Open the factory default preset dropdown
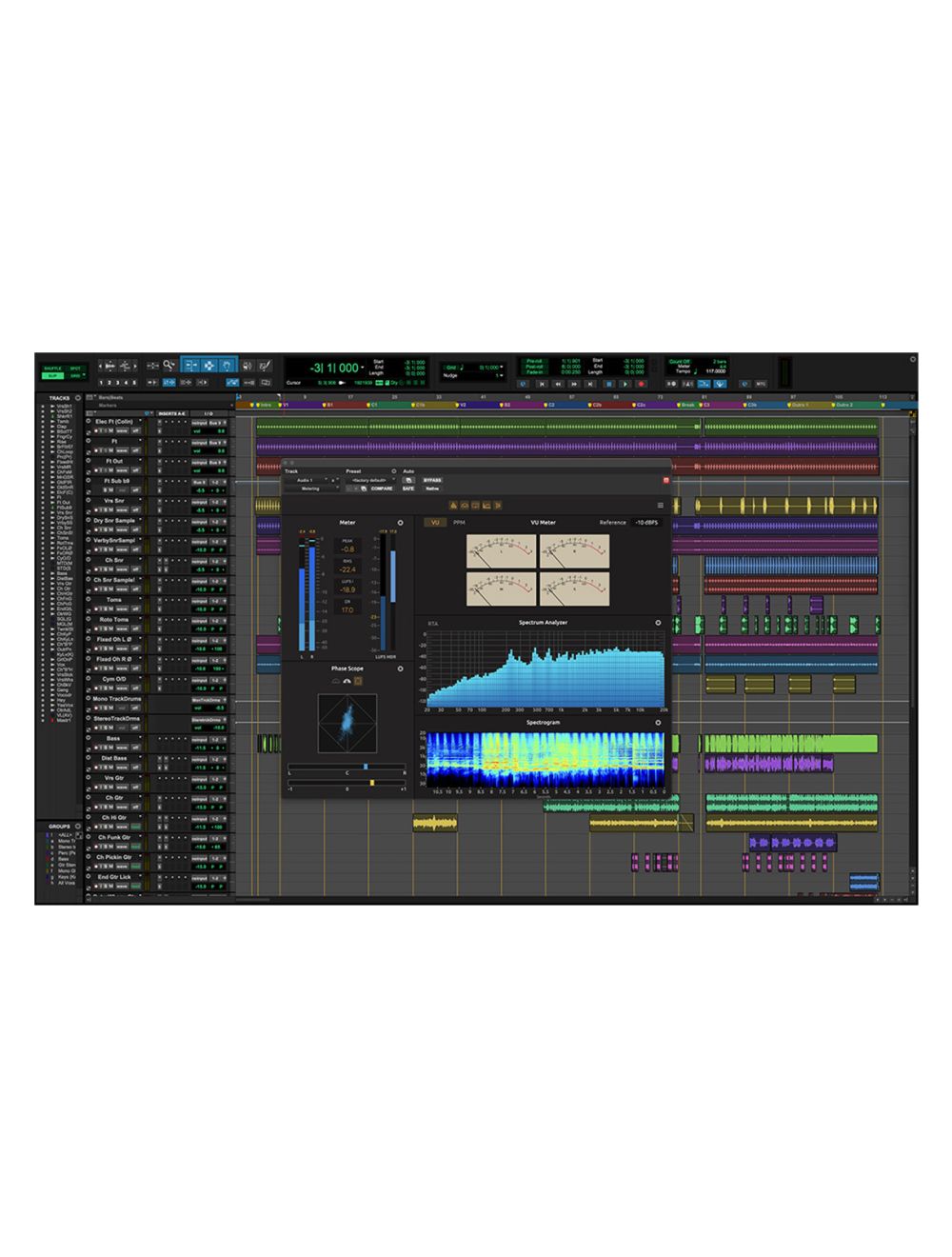The width and height of the screenshot is (952, 1257). coord(369,480)
